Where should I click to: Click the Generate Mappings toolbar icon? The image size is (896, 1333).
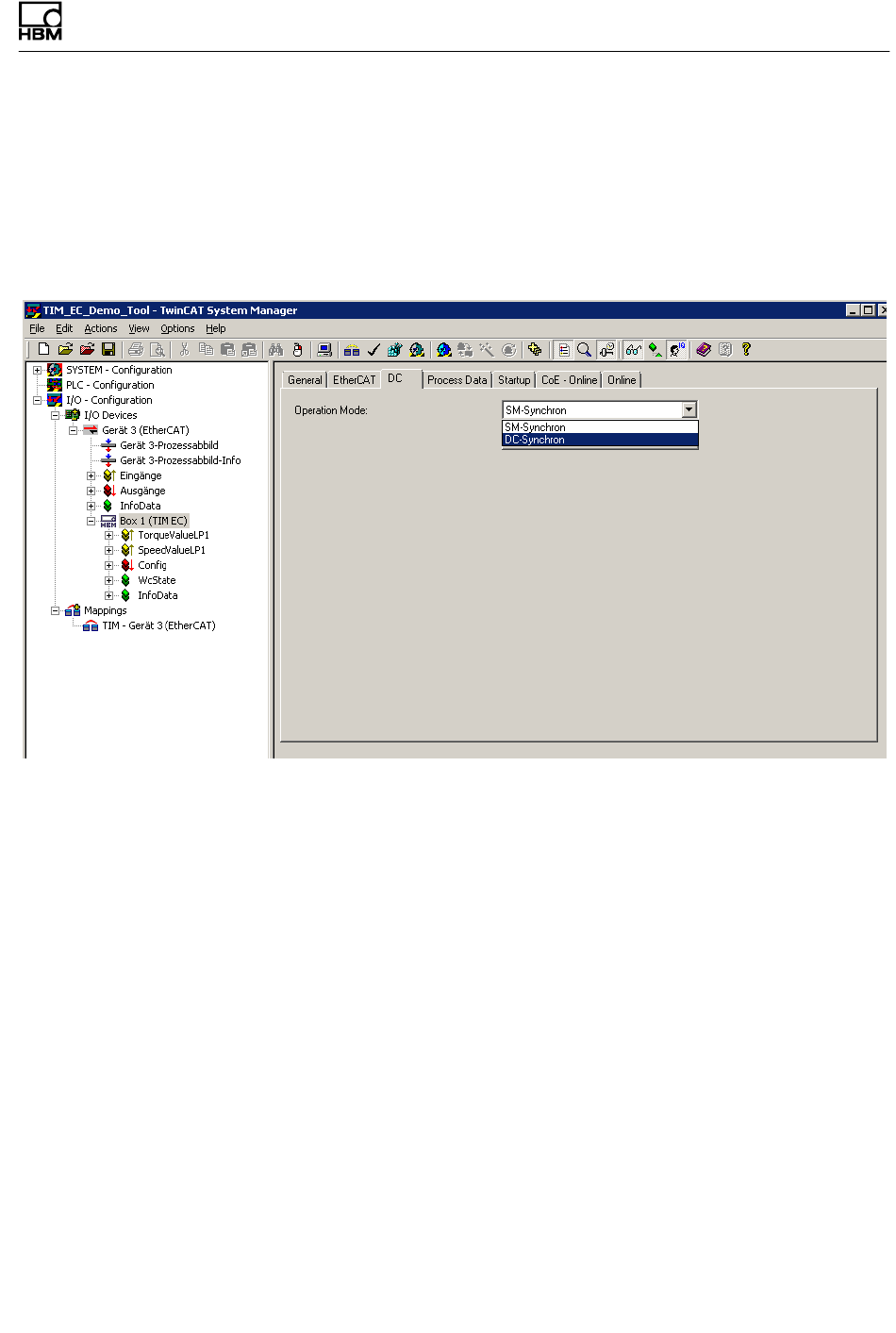pos(352,350)
